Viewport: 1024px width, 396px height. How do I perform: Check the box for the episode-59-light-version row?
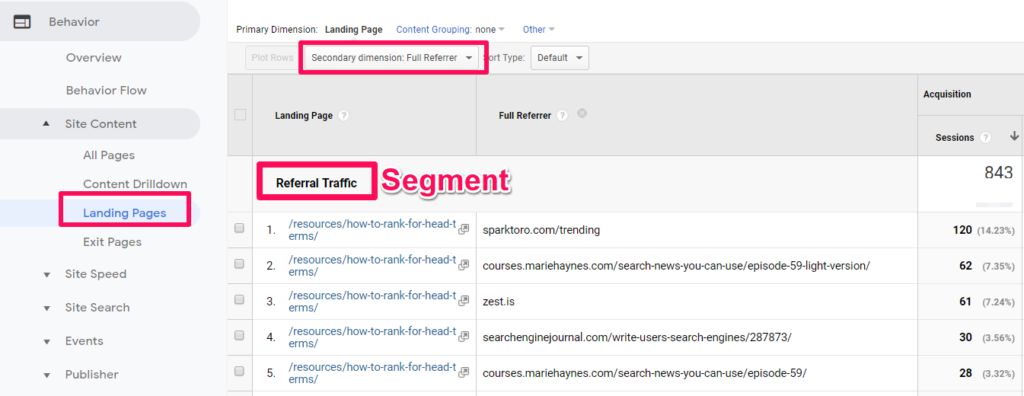[239, 264]
